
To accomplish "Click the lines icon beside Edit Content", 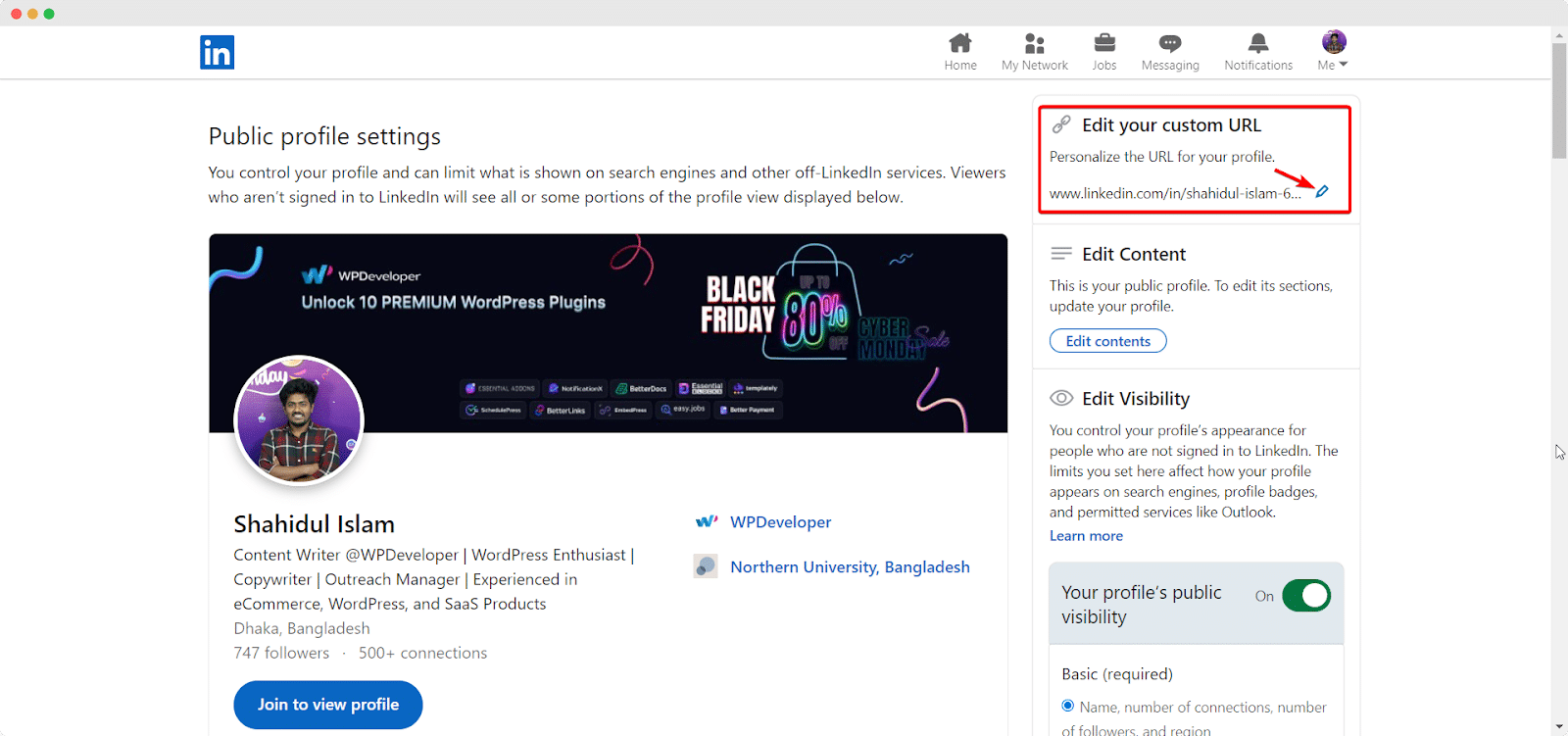I will (x=1061, y=254).
